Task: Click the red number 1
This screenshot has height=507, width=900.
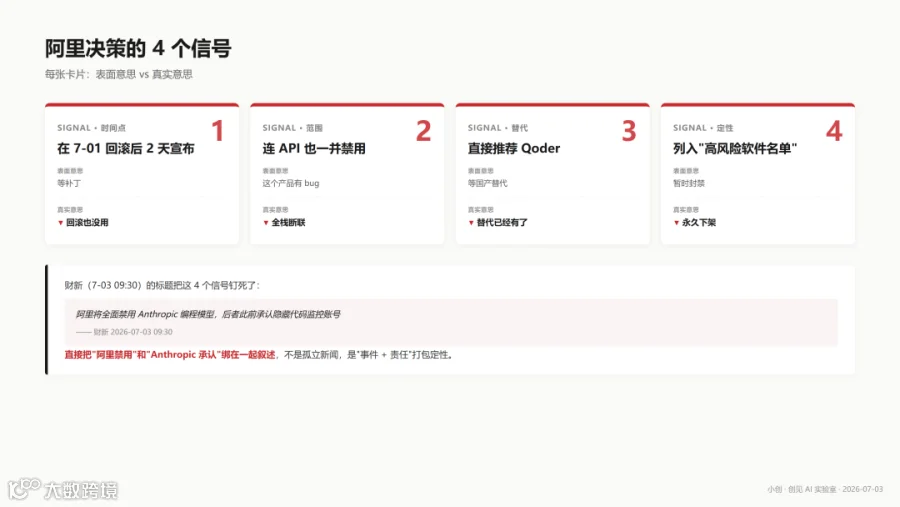Action: pyautogui.click(x=218, y=131)
